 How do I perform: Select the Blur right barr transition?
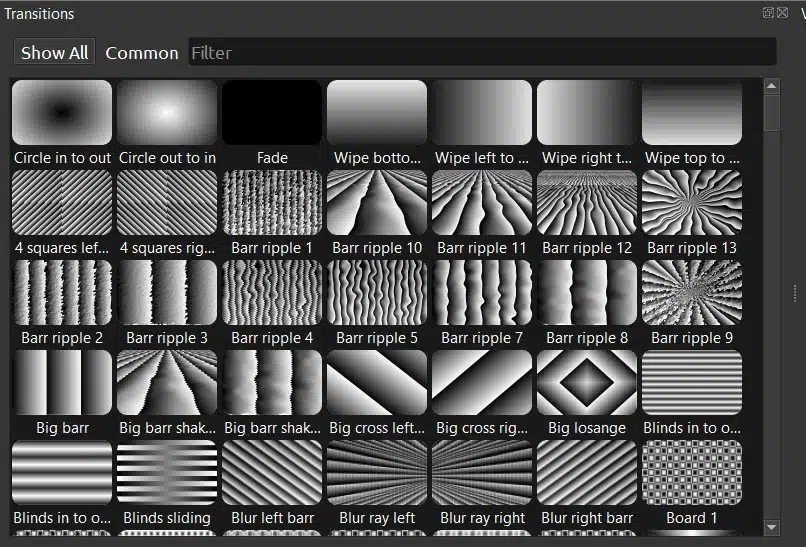coord(587,473)
